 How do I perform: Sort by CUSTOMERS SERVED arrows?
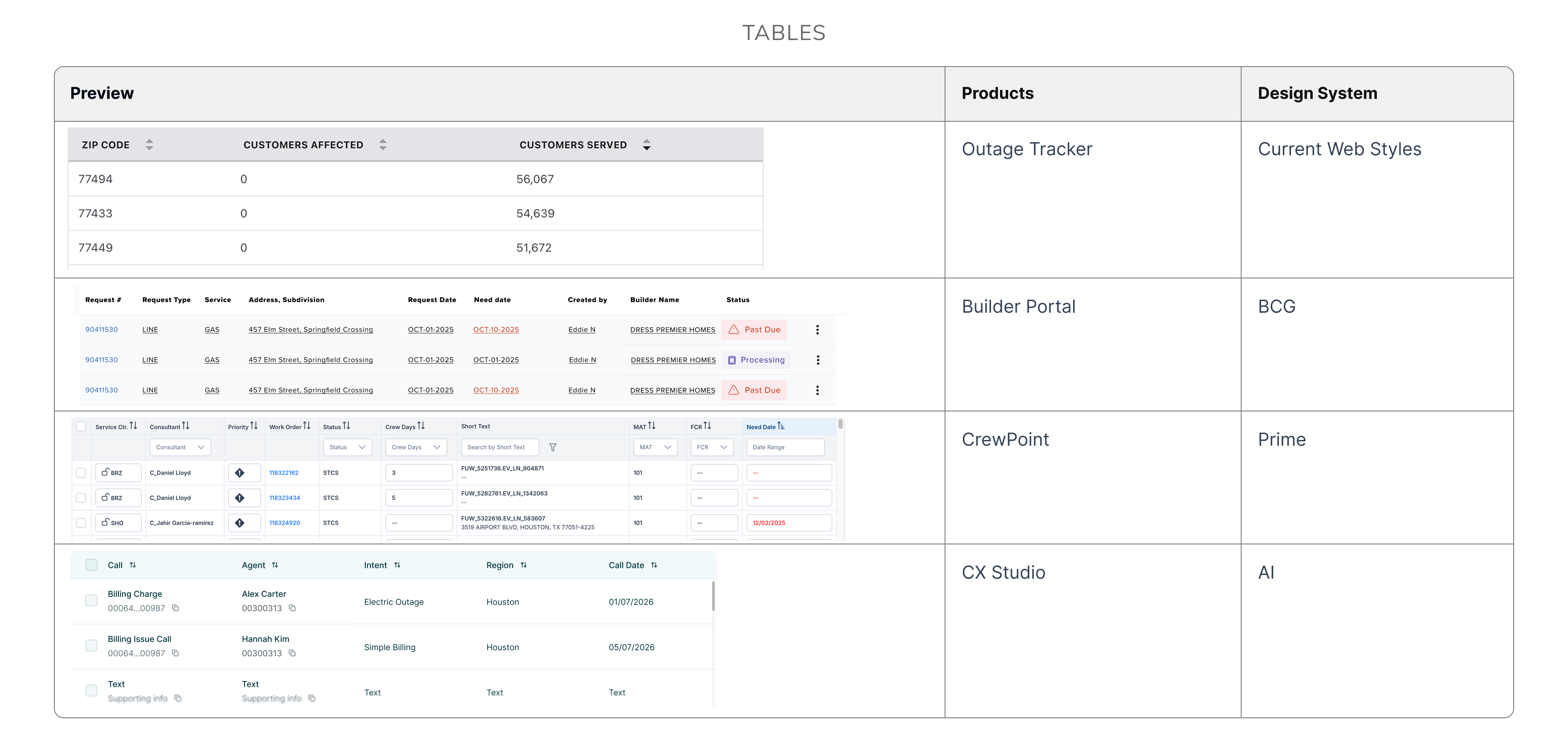[646, 144]
